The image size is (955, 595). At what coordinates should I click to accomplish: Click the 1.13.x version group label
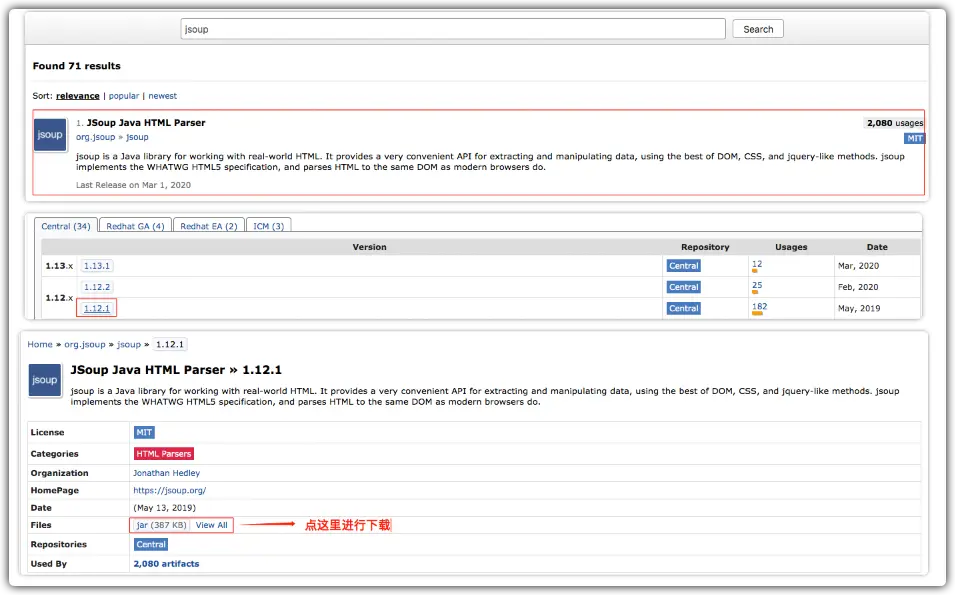point(58,266)
